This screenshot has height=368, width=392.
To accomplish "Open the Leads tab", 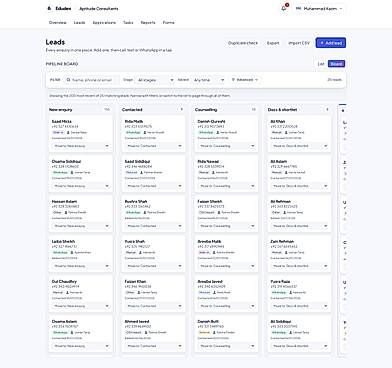I will [79, 23].
